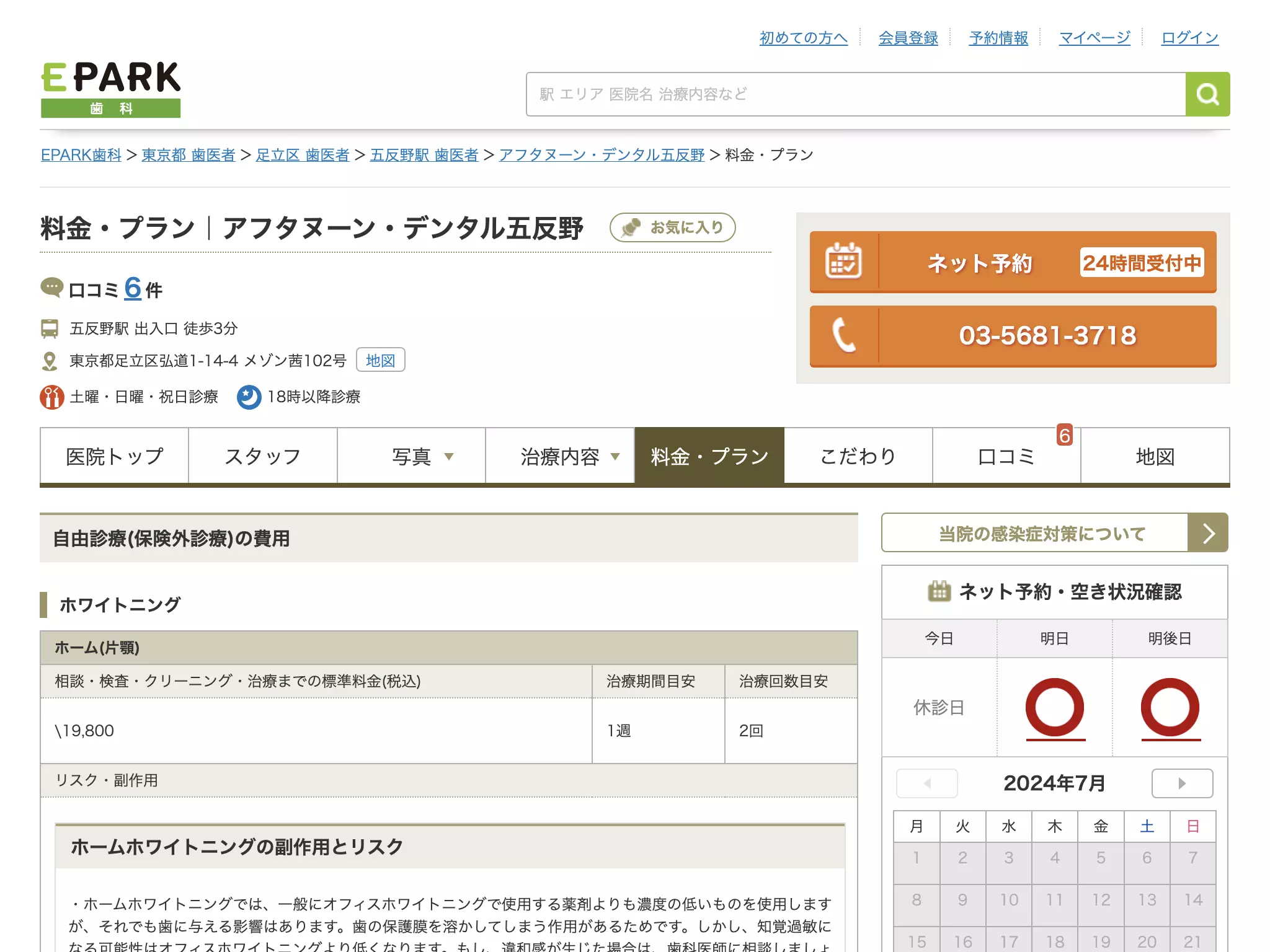
Task: Expand the 治療内容 dropdown tab
Action: (x=560, y=456)
